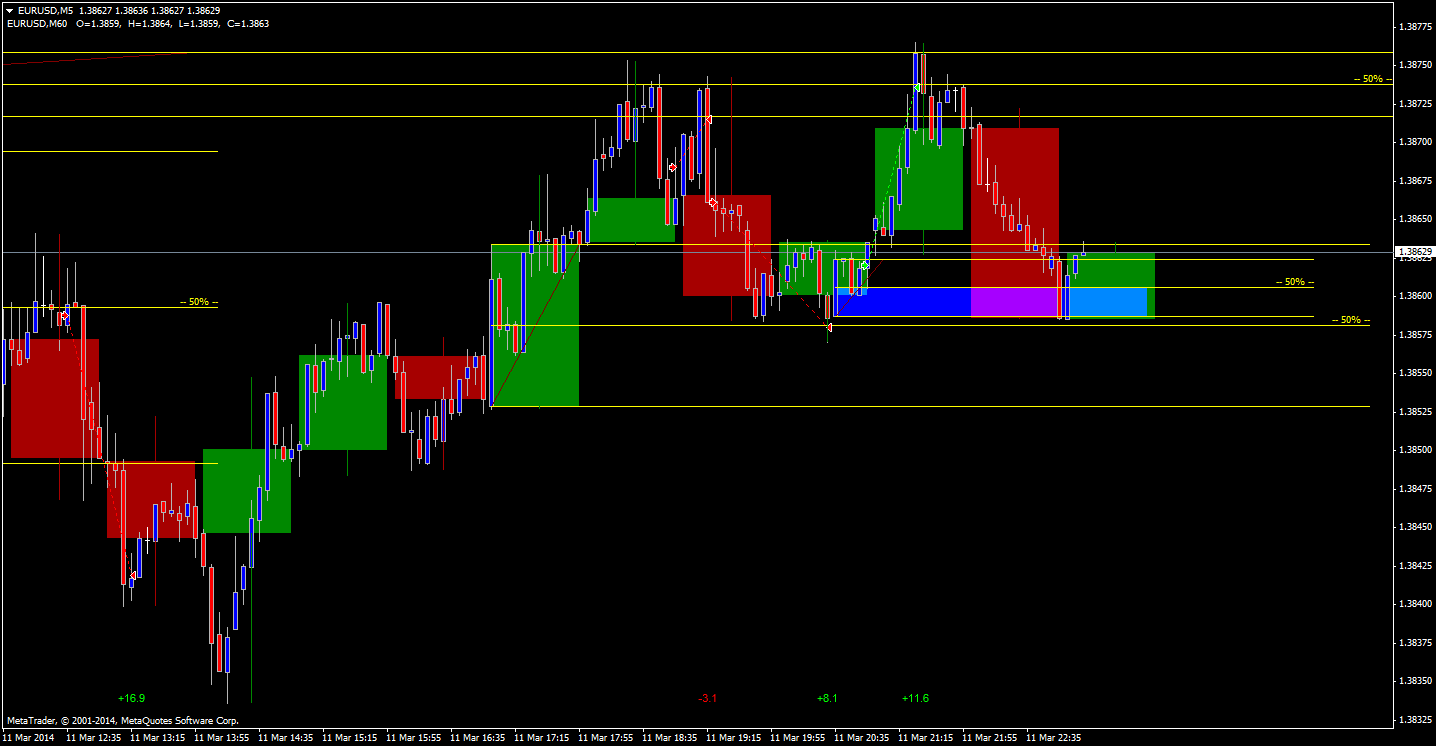Click the 11 Mar 15:15 time label
This screenshot has width=1436, height=746.
pos(349,738)
